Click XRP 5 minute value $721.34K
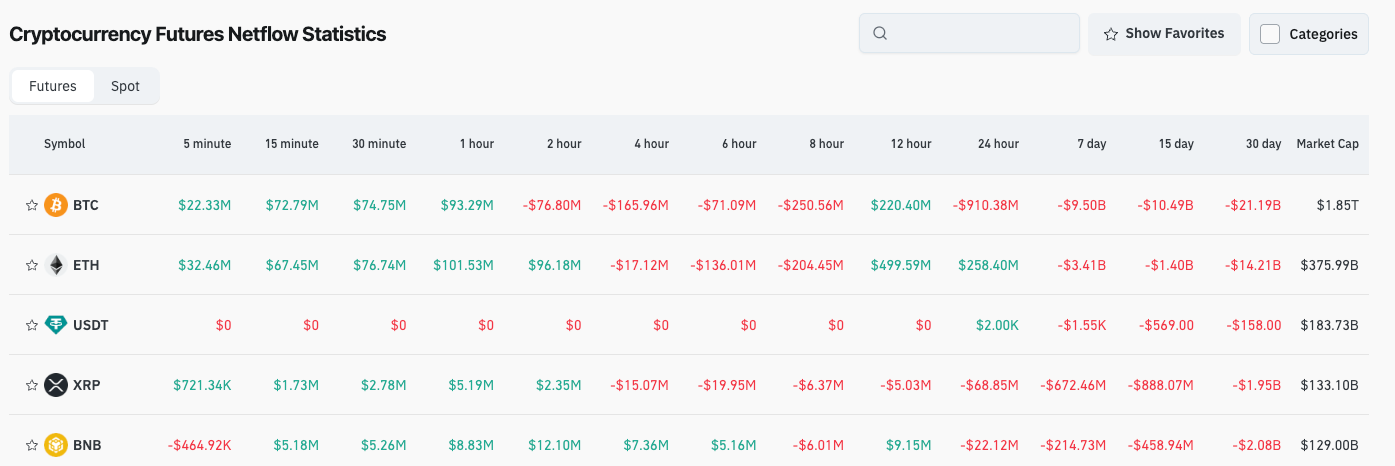 click(202, 385)
